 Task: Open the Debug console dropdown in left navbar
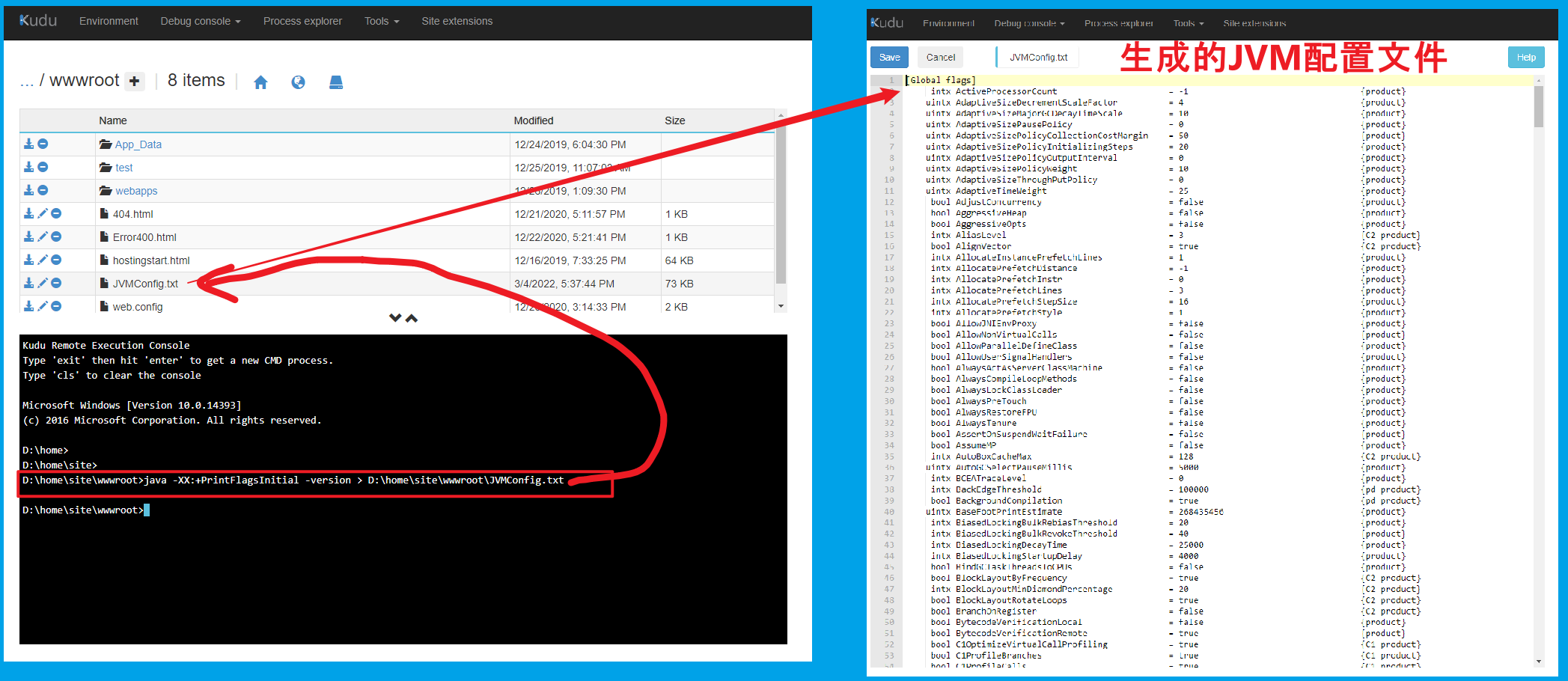200,21
